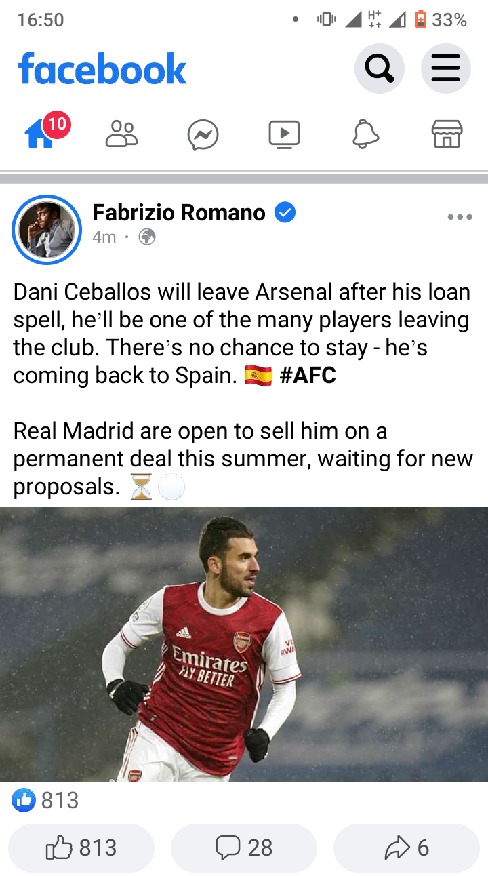This screenshot has width=488, height=876.
Task: Open the Marketplace tab
Action: tap(447, 134)
